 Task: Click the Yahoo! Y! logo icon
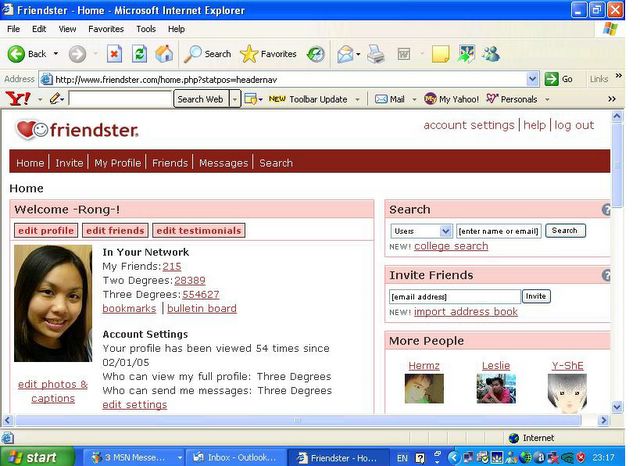click(x=18, y=99)
